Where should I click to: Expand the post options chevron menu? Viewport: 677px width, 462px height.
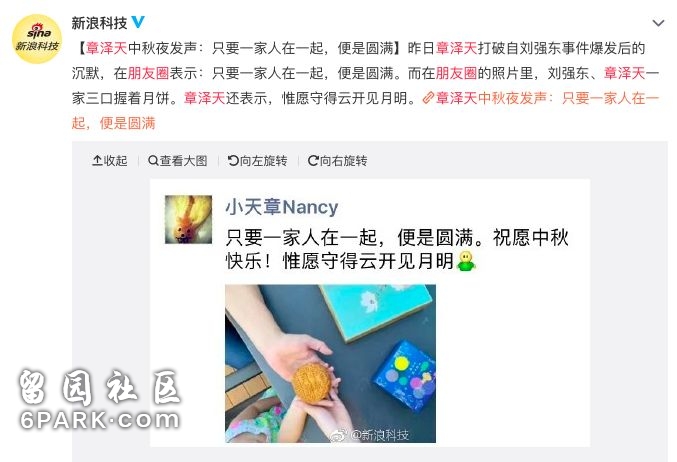658,23
